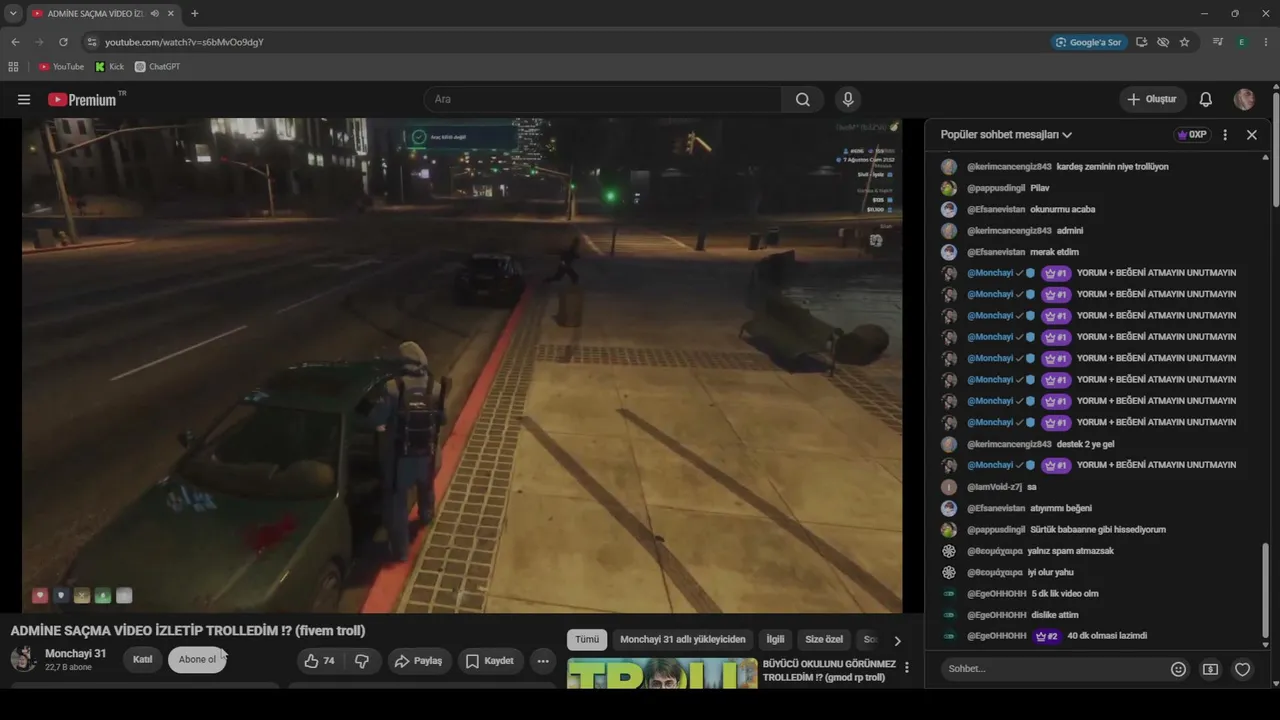Open the BÜYÜCÜ OKULUNU GÖRÜNMEZ TROLLEDİM title
1280x720 pixels.
829,670
